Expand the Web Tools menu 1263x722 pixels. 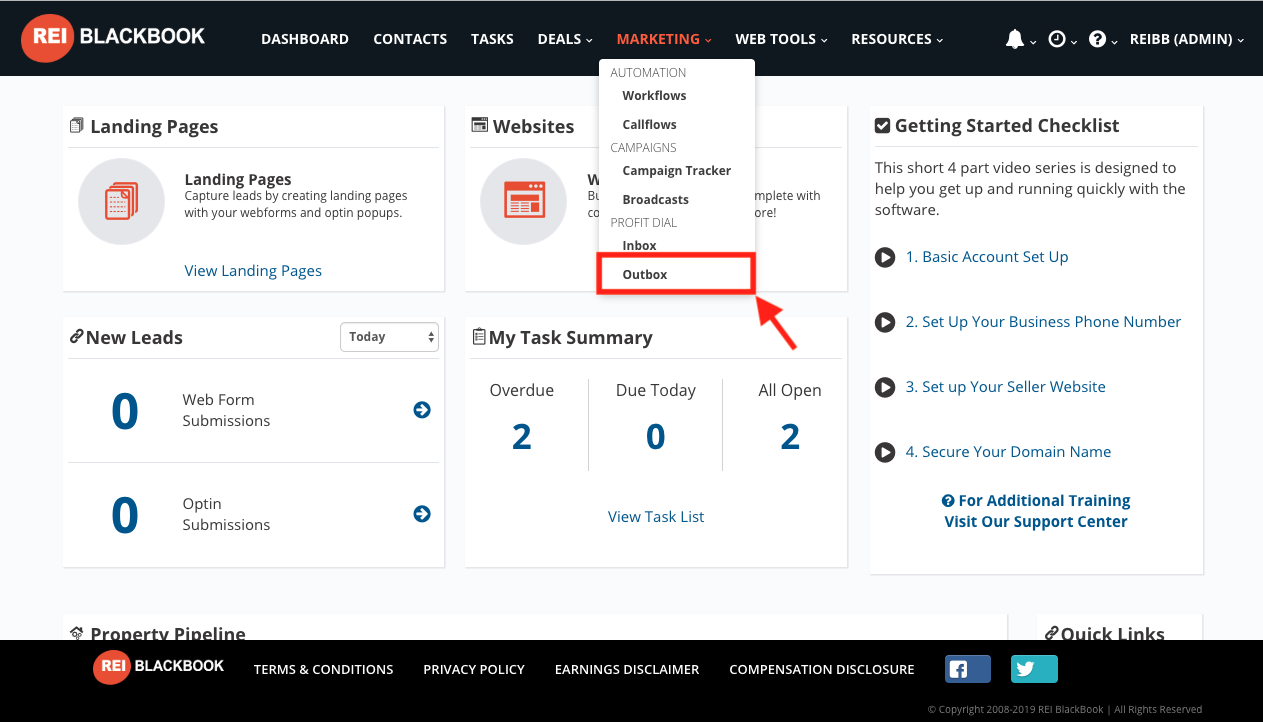coord(782,39)
